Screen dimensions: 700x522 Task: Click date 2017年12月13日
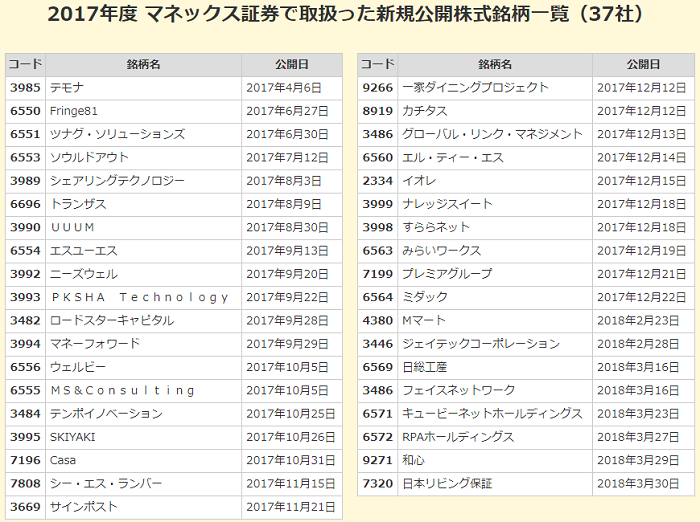(642, 134)
